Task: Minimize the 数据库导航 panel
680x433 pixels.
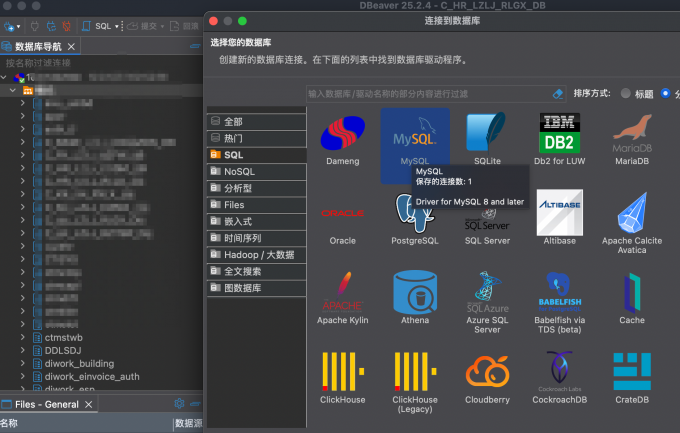Action: (195, 46)
